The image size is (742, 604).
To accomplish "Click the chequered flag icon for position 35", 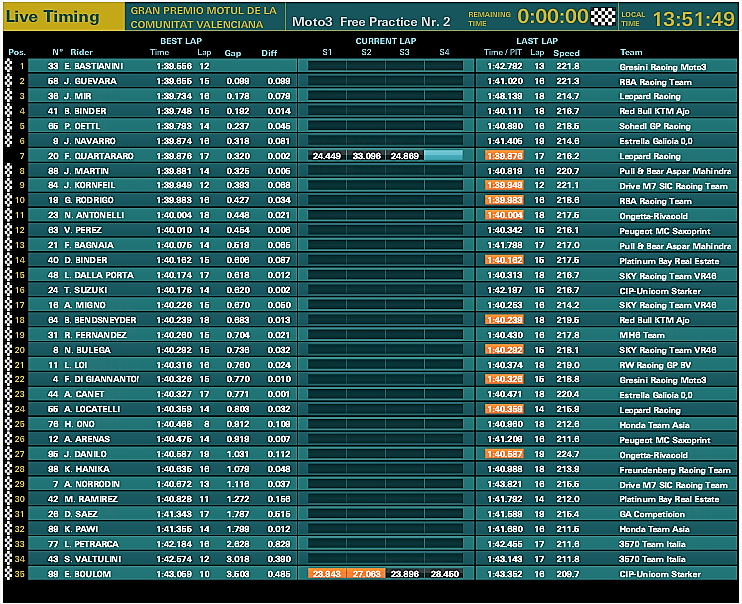I will pos(9,574).
